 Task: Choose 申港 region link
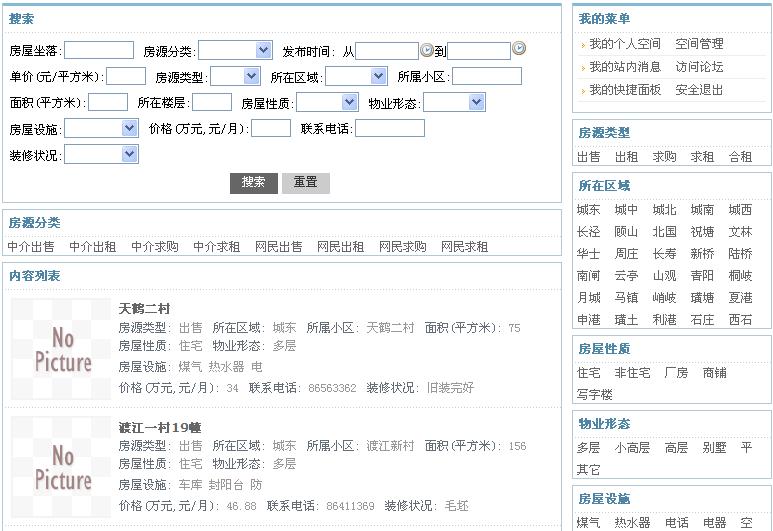point(589,320)
